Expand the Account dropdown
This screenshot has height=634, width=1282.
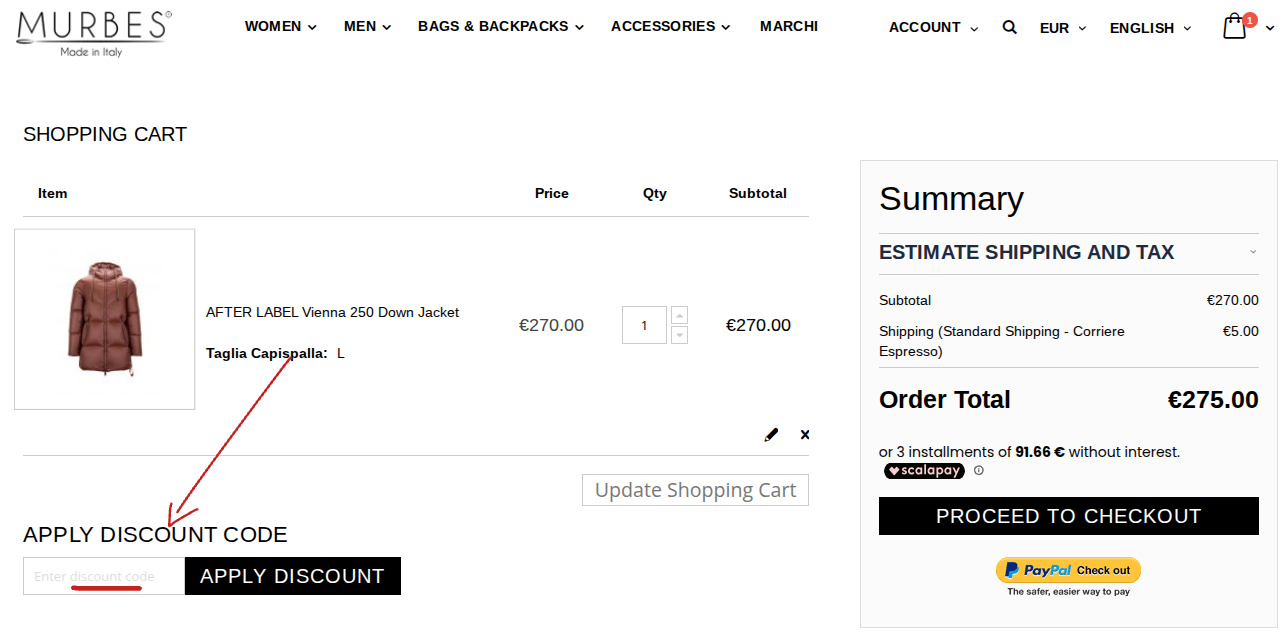(933, 28)
